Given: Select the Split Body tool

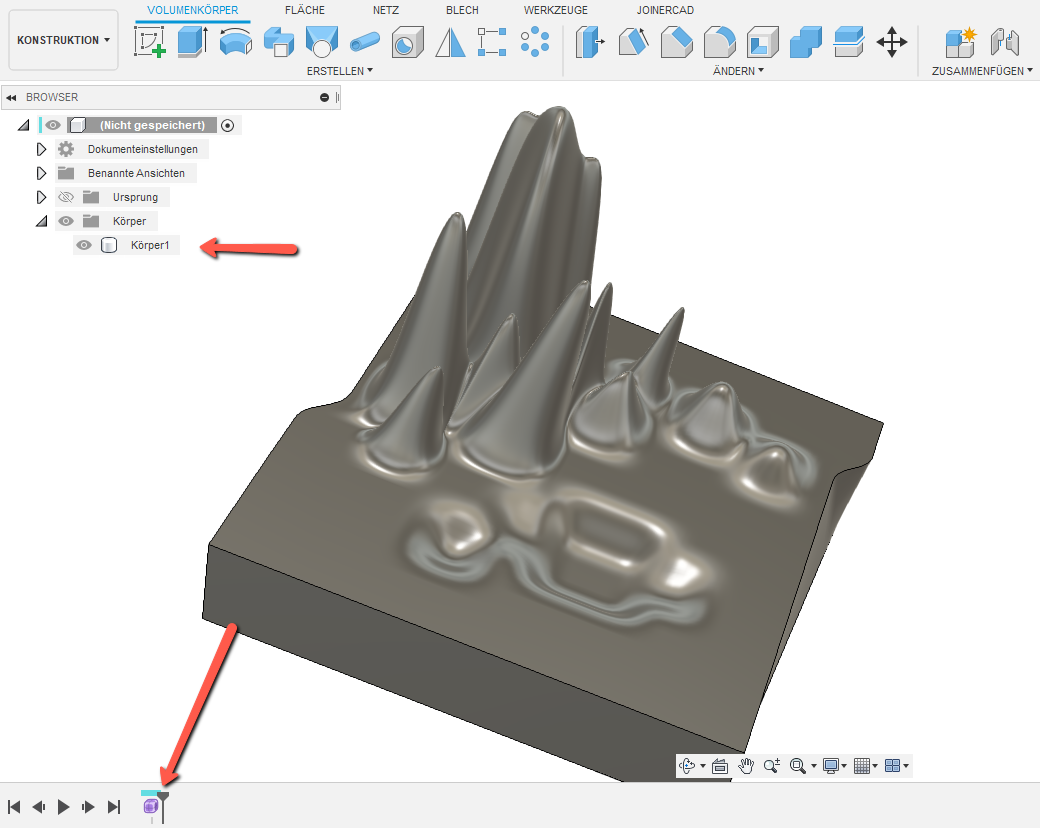Looking at the screenshot, I should coord(848,42).
